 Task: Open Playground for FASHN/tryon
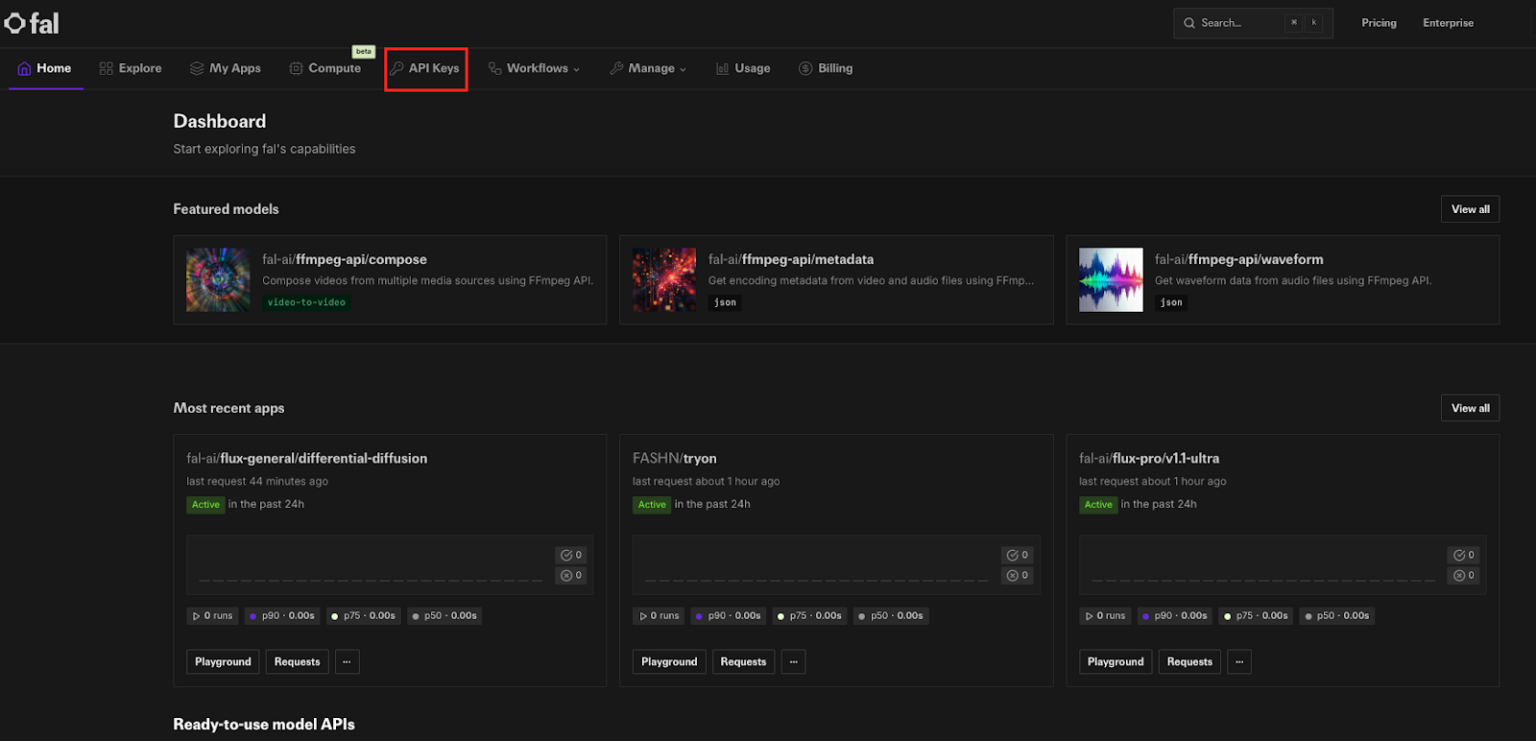click(669, 662)
